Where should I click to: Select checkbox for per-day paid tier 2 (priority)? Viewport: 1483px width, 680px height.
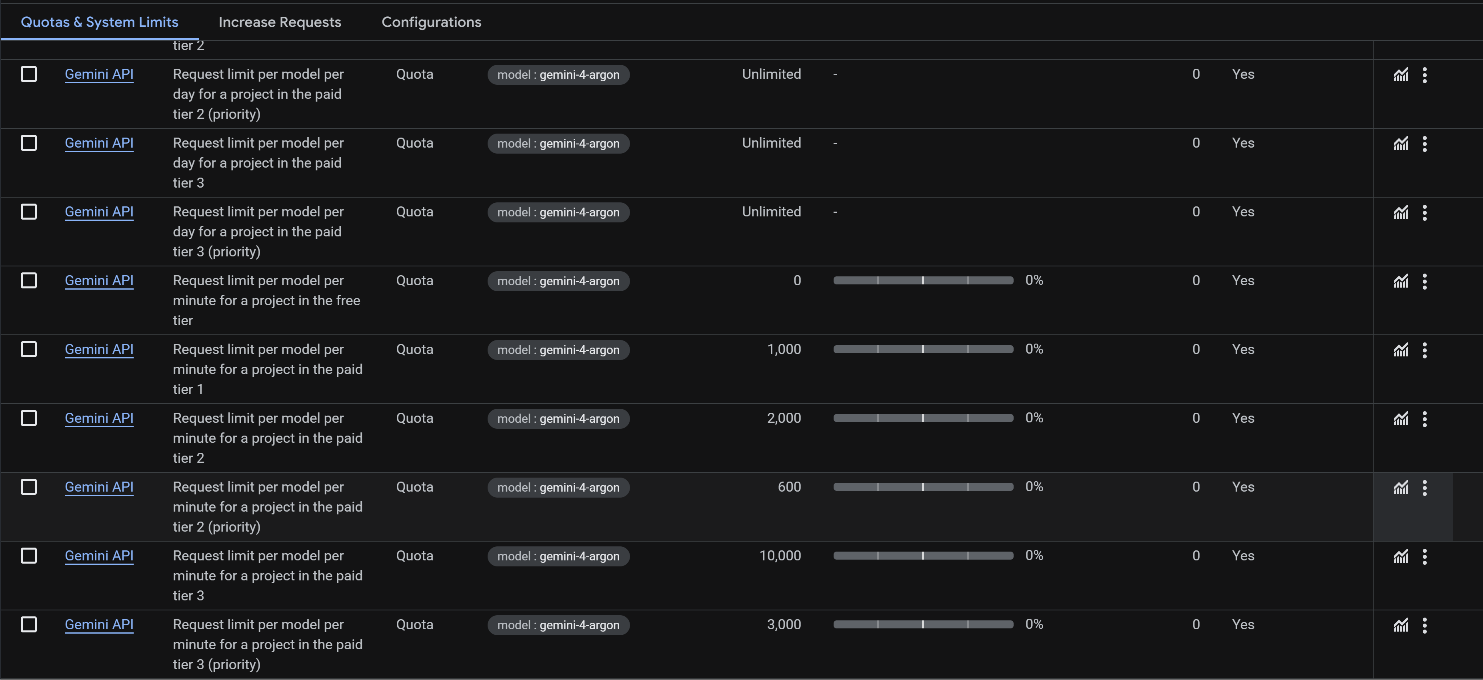(29, 74)
